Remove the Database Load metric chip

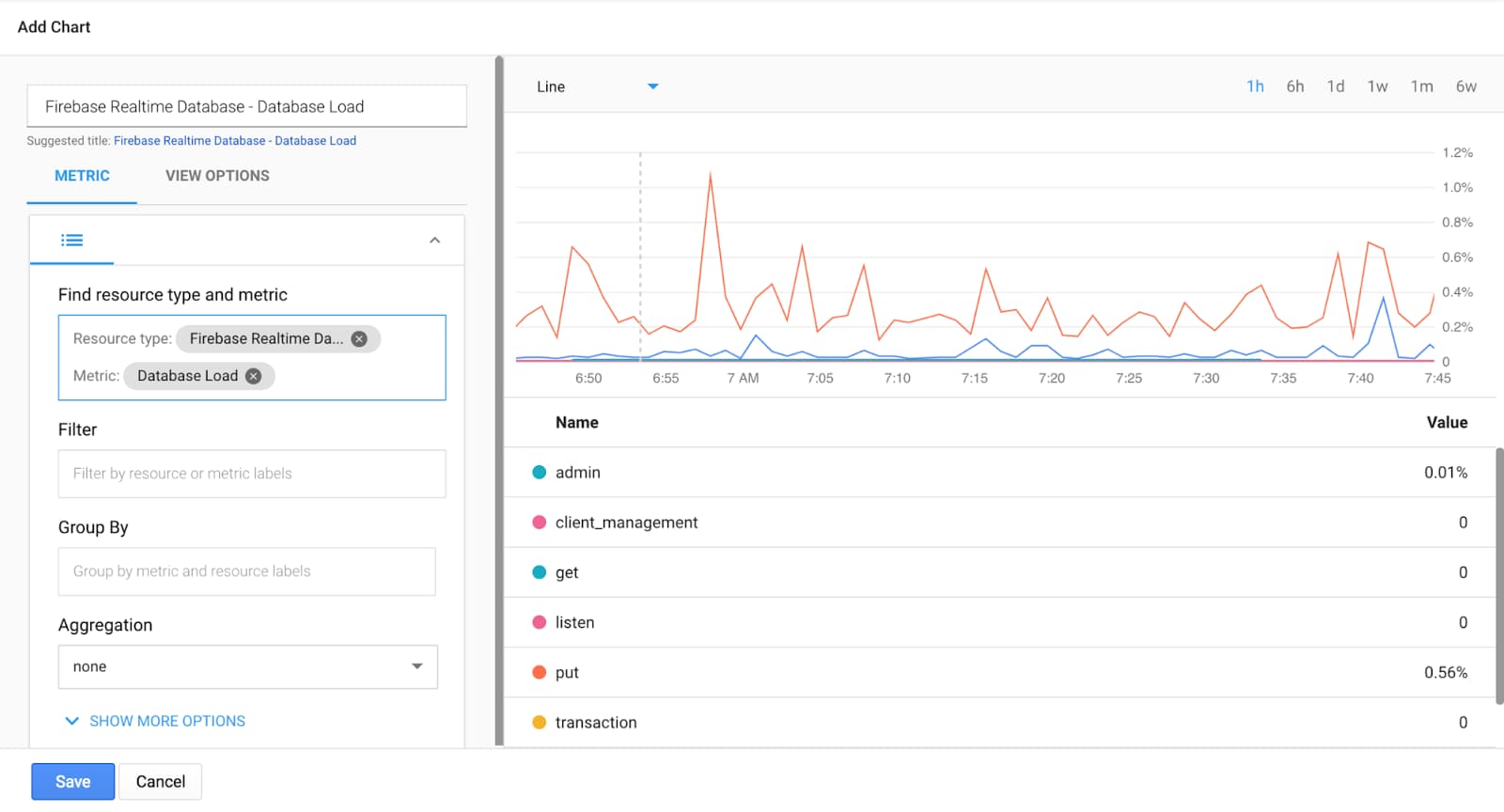253,376
